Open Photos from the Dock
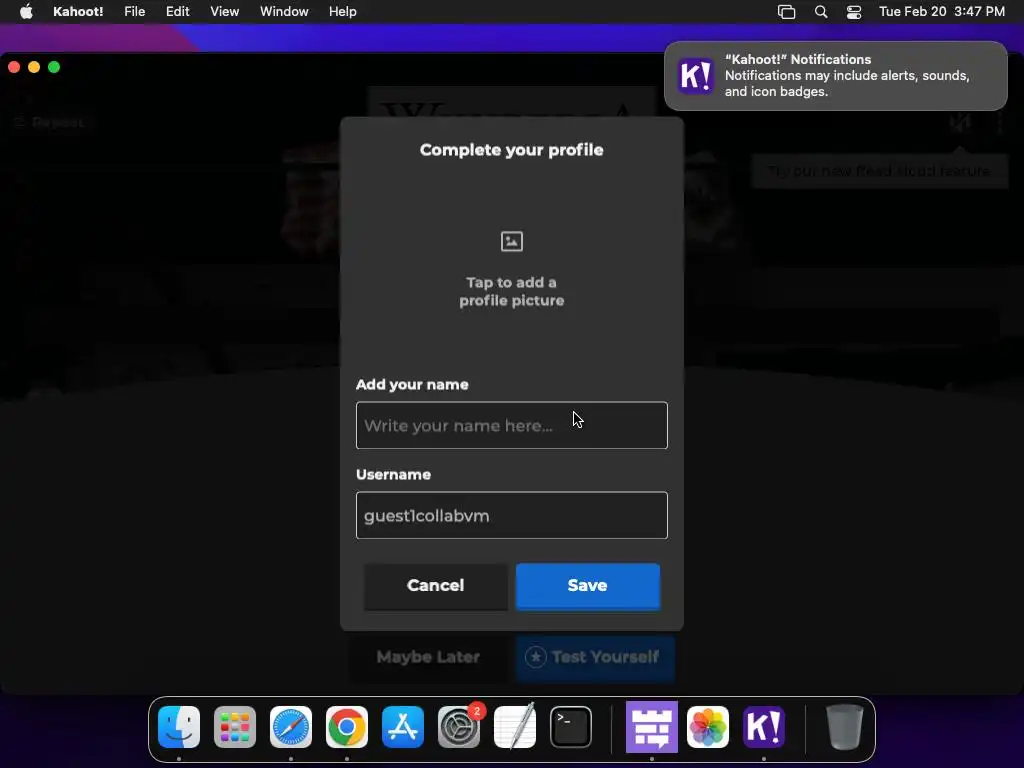Image resolution: width=1024 pixels, height=768 pixels. [x=708, y=727]
